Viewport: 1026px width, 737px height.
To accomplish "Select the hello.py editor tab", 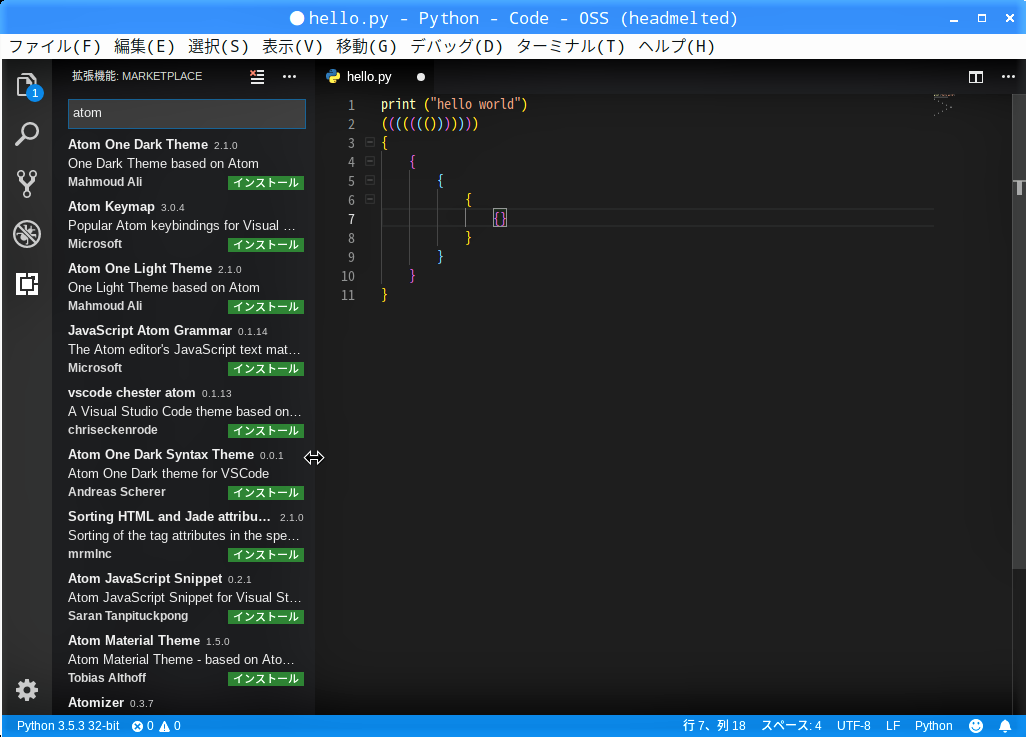I will (x=368, y=77).
